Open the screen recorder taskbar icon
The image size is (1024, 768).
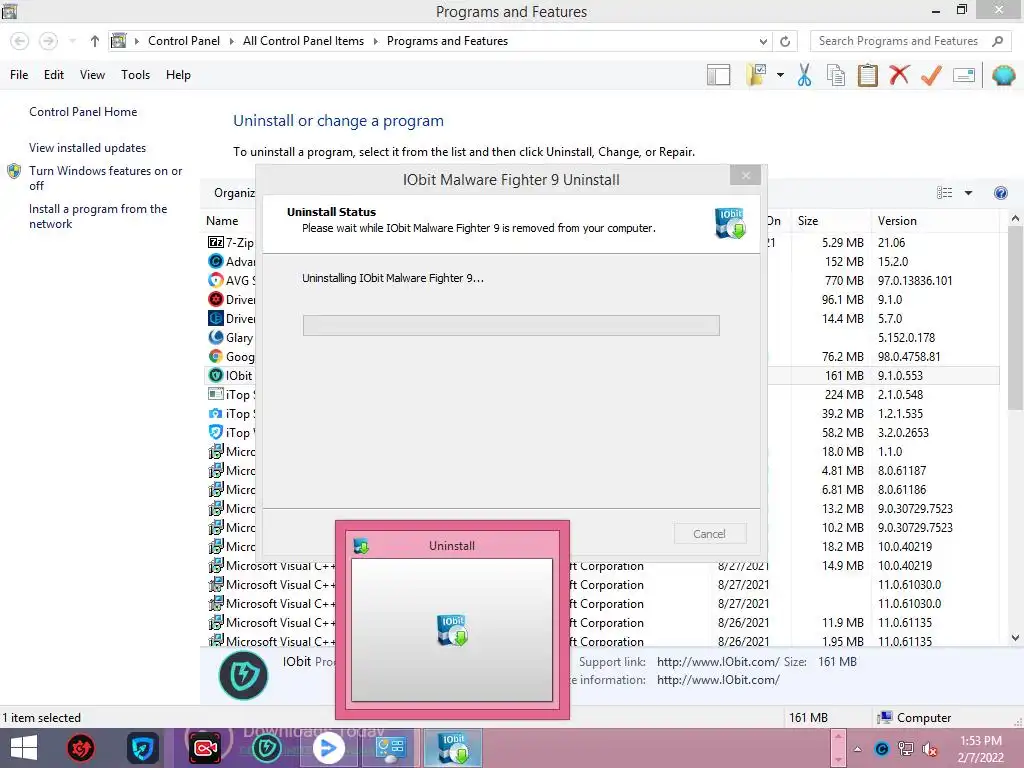tap(205, 748)
